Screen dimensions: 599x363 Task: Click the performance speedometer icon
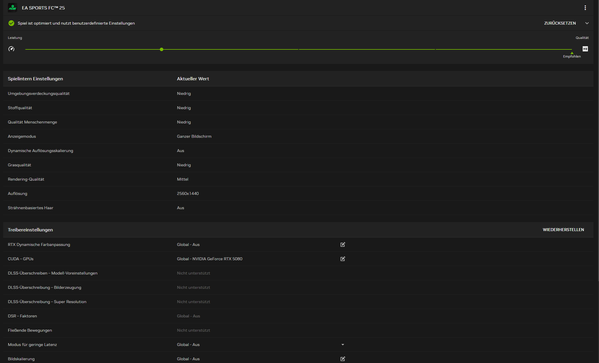tap(11, 49)
